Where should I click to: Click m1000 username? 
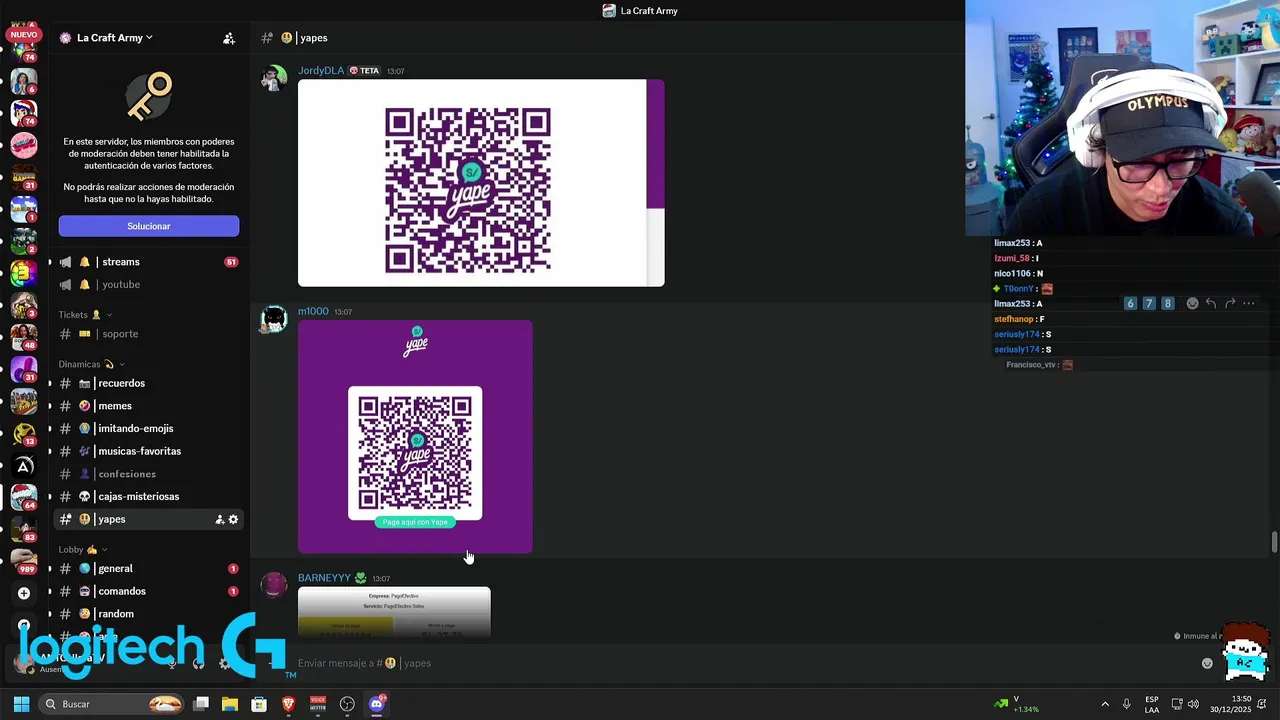point(313,311)
